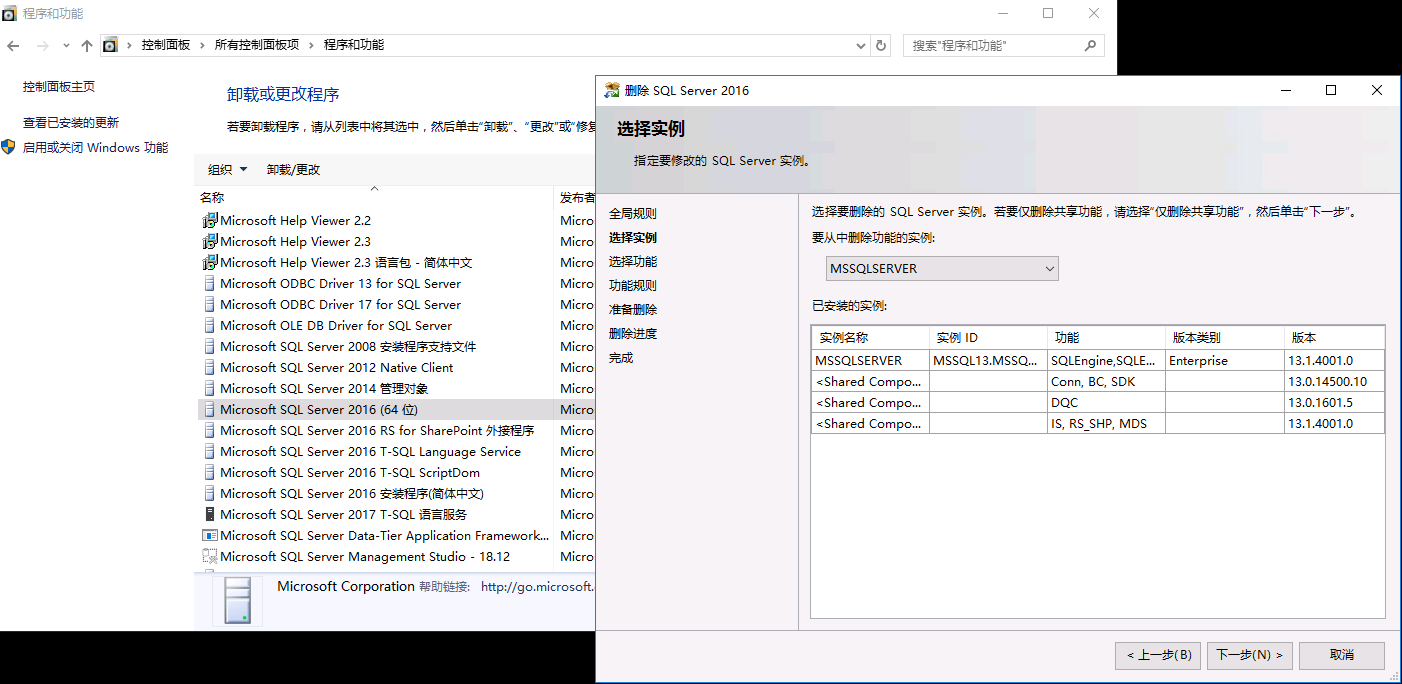Click the DQC features cell
This screenshot has width=1402, height=684.
tap(1106, 403)
